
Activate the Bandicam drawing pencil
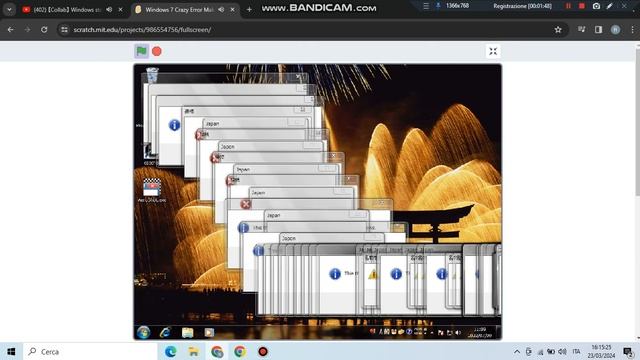(610, 6)
